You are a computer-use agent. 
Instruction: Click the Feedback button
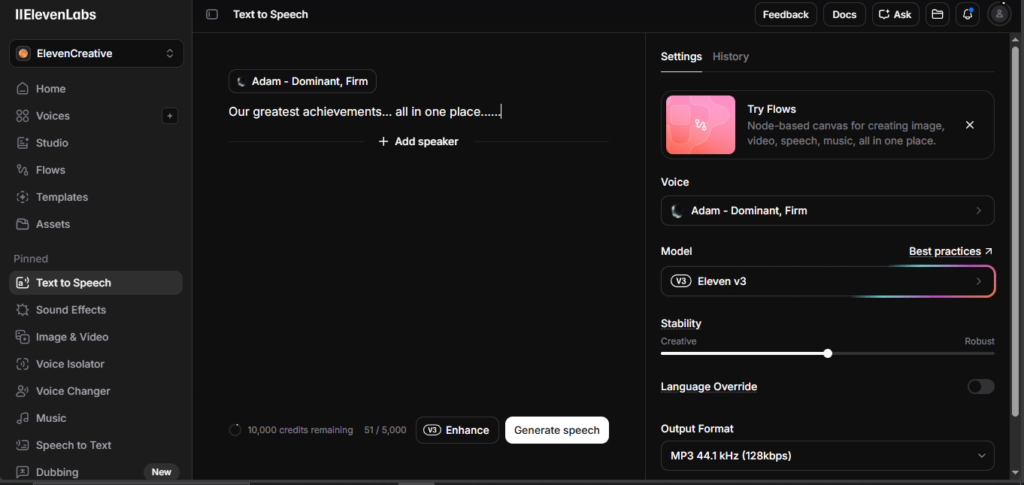786,14
